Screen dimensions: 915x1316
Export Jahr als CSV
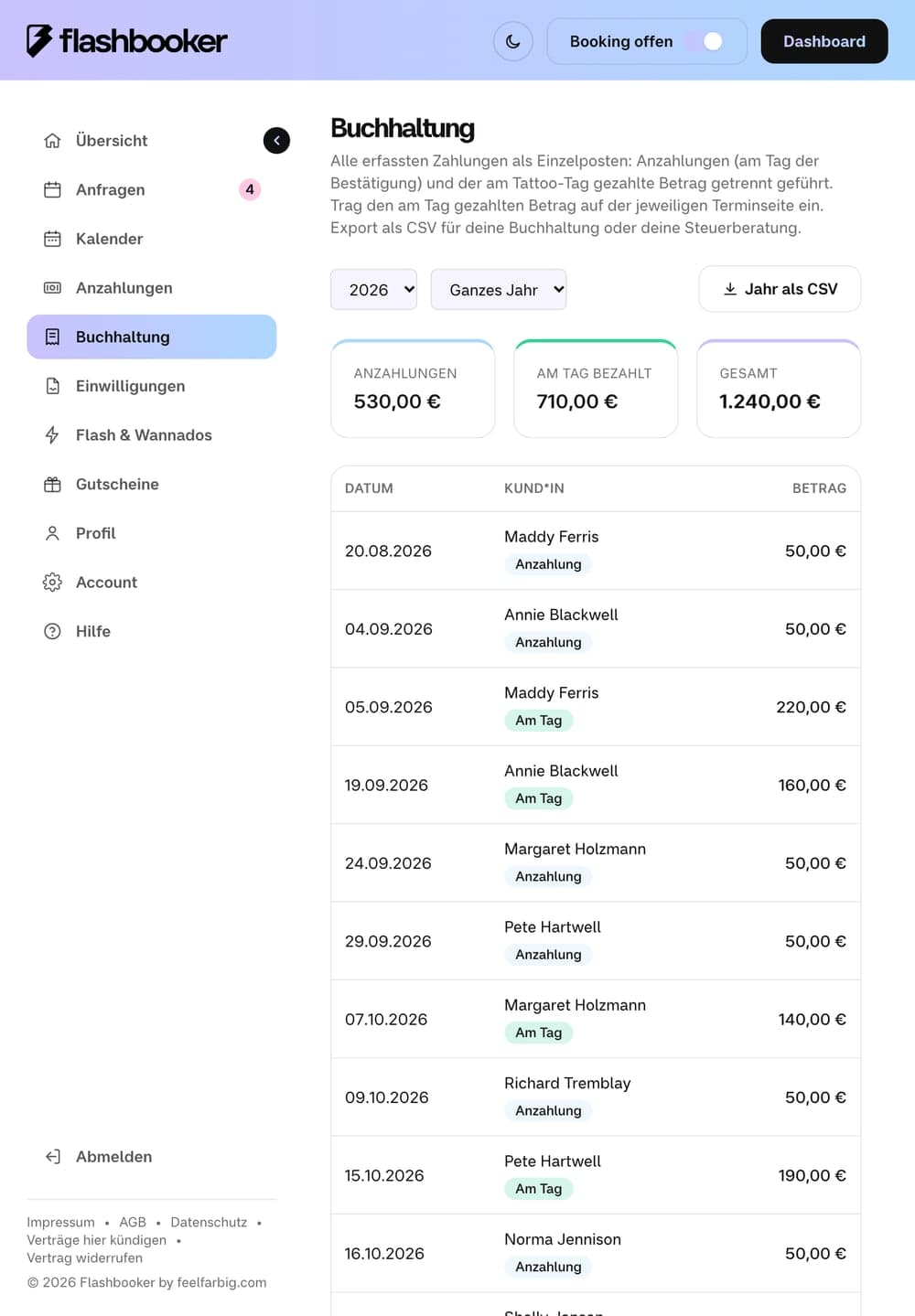(x=780, y=289)
